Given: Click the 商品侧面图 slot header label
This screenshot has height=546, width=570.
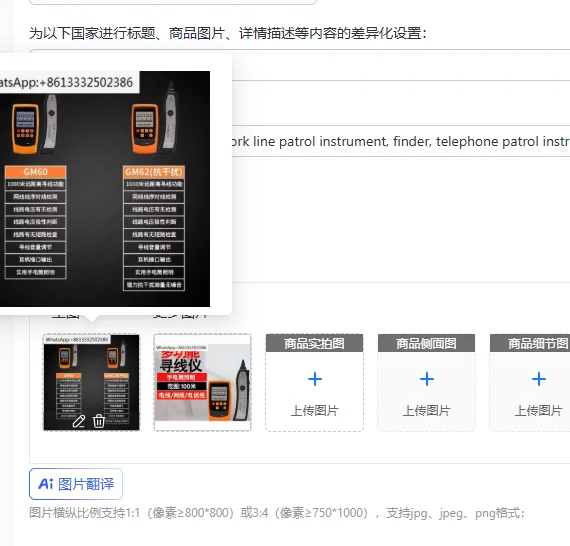Looking at the screenshot, I should [426, 343].
